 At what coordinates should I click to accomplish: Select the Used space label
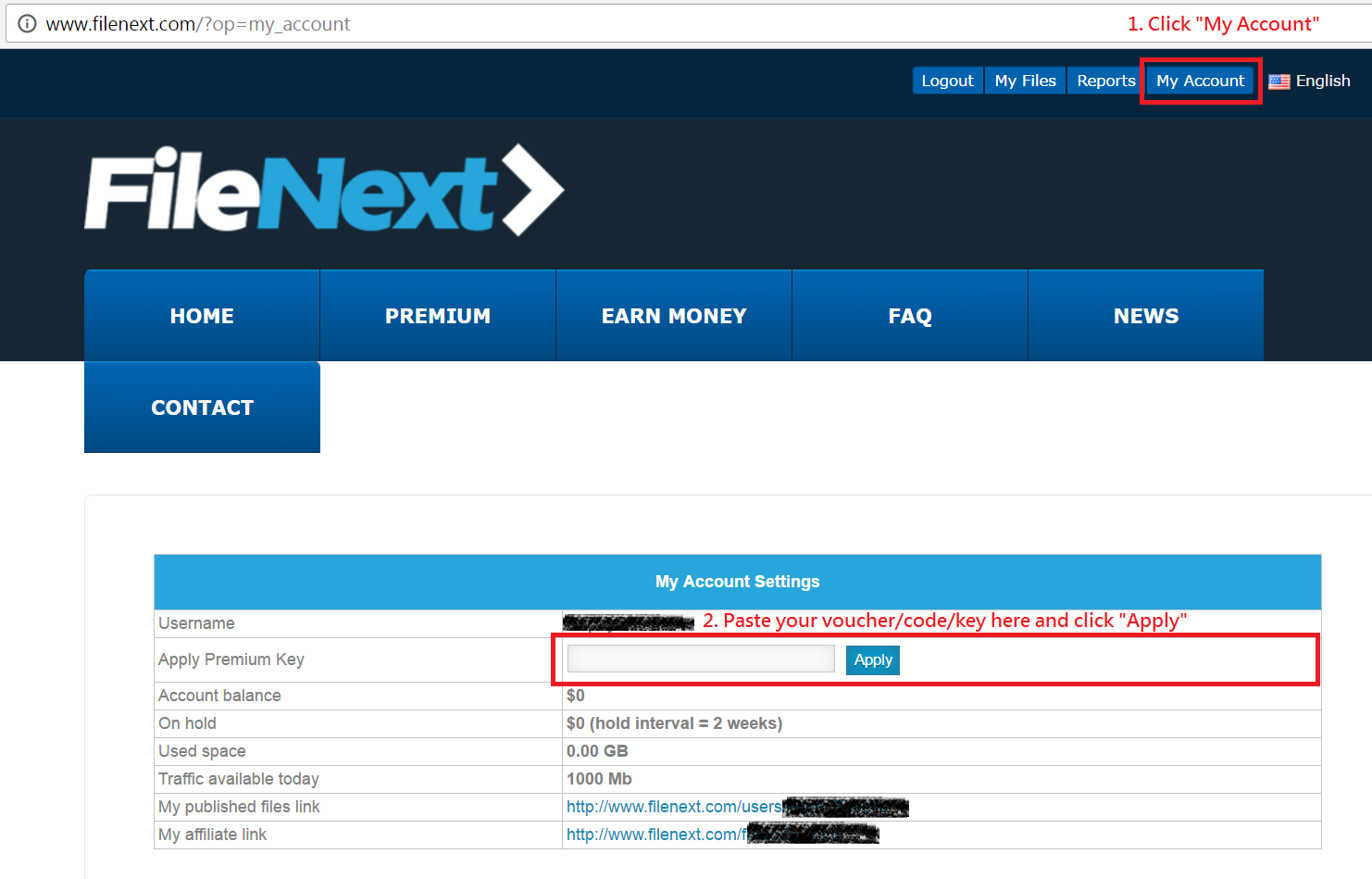(202, 751)
